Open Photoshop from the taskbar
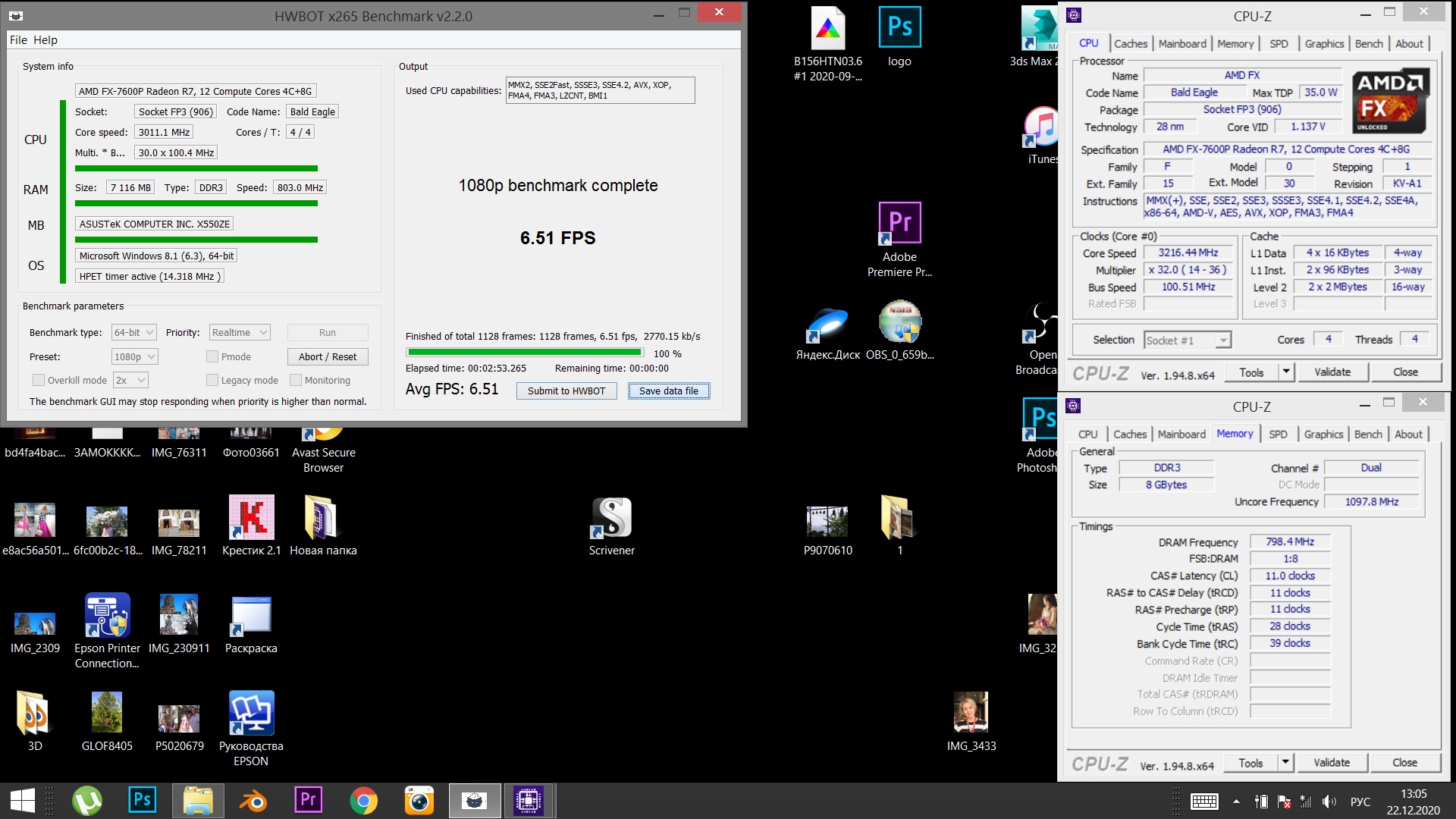Screen dimensions: 1456x819 click(142, 801)
